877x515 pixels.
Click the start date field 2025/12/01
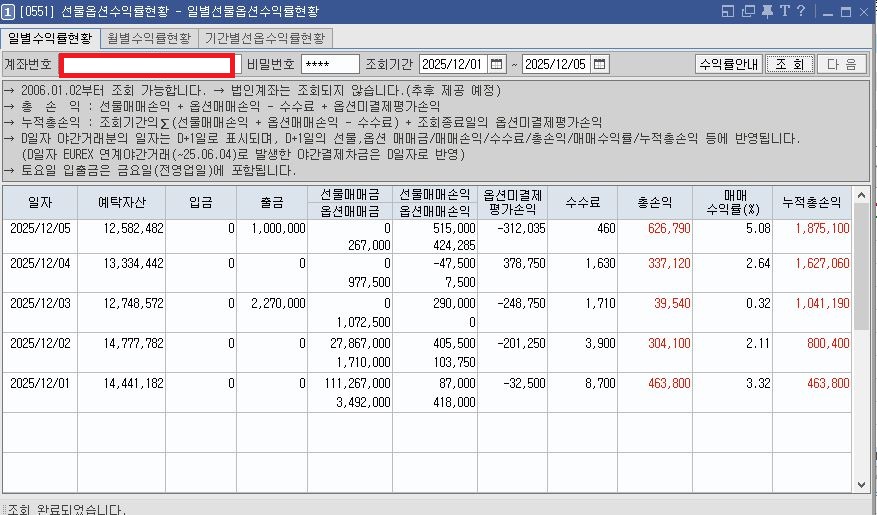[x=454, y=64]
